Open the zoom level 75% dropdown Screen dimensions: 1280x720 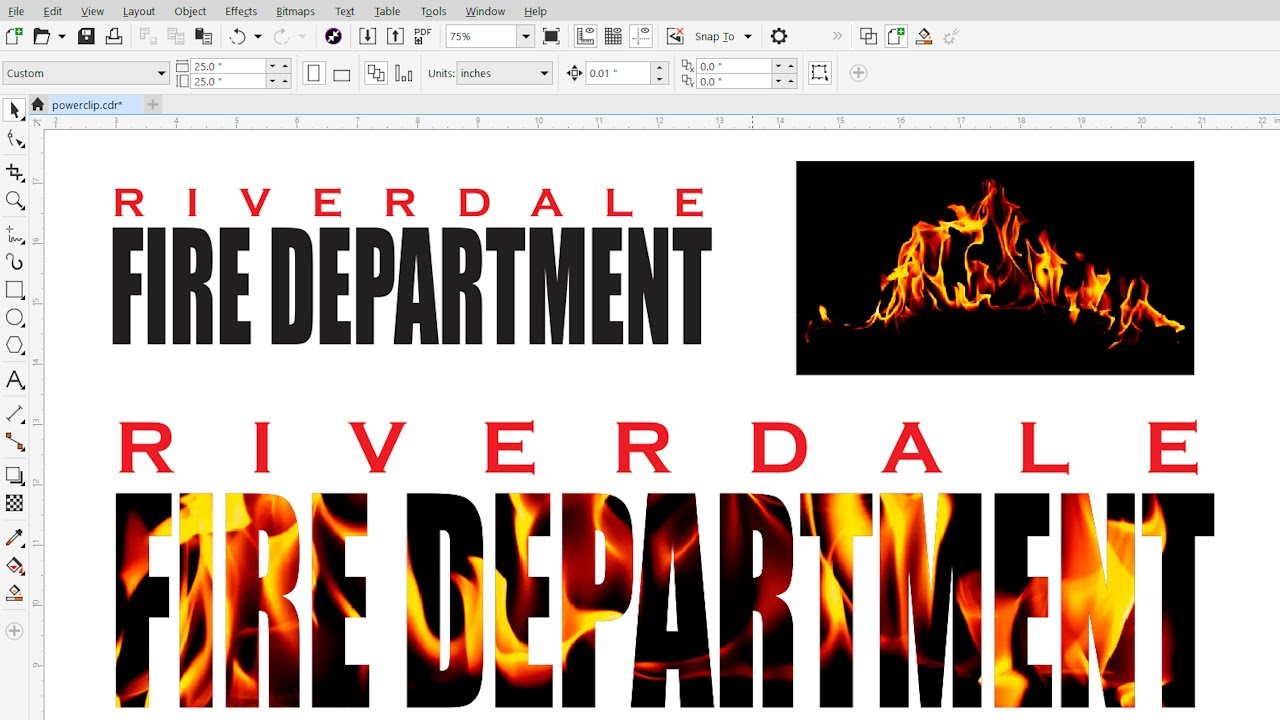click(x=525, y=36)
